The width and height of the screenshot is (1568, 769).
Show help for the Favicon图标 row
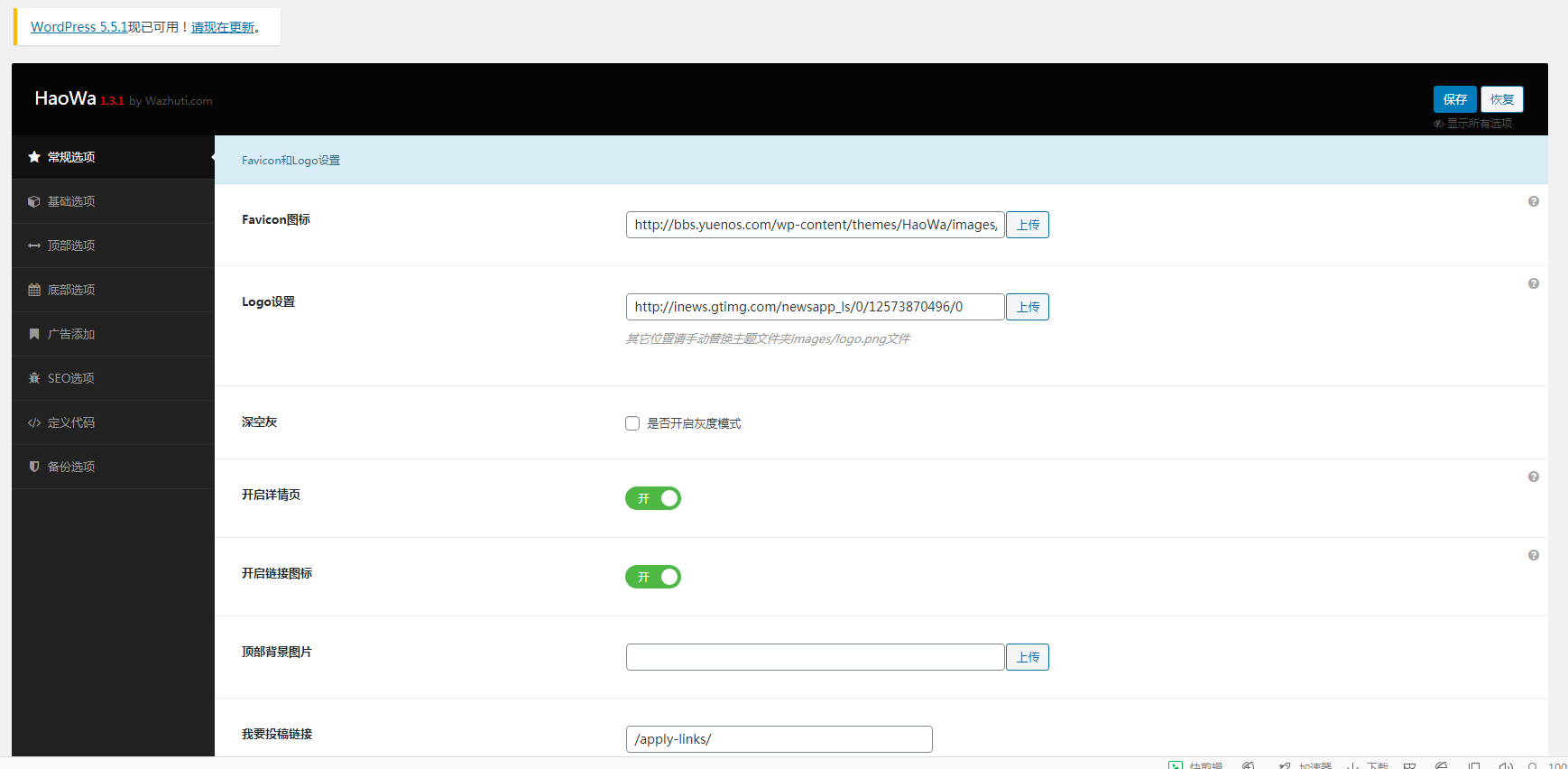1534,201
